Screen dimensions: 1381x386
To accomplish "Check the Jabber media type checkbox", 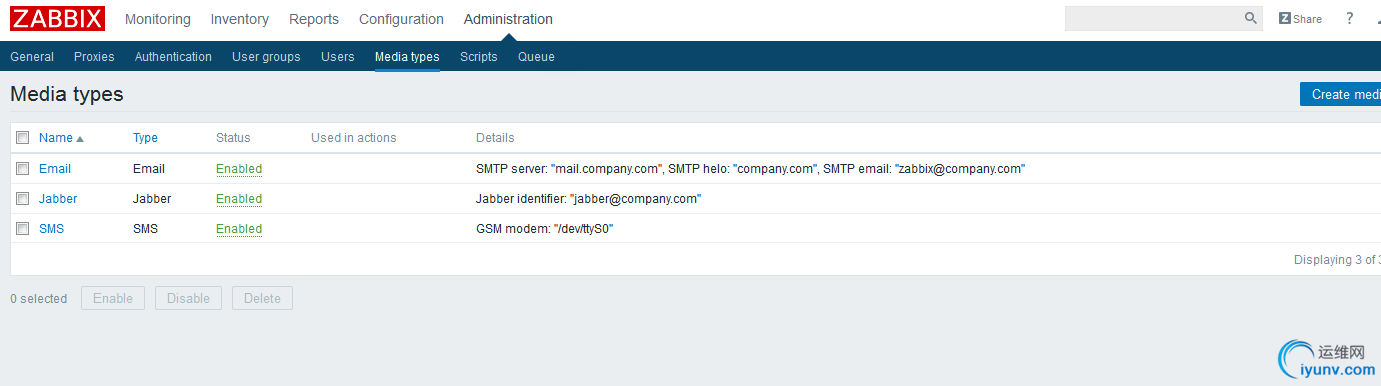I will click(22, 199).
